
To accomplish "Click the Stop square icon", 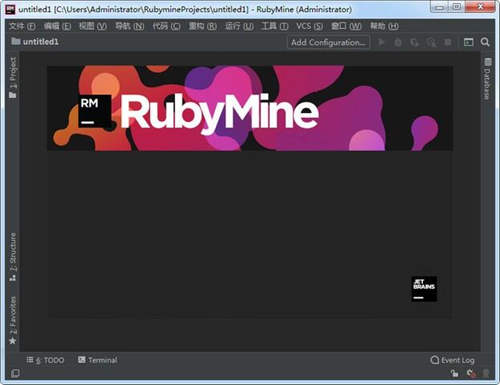I will (448, 42).
